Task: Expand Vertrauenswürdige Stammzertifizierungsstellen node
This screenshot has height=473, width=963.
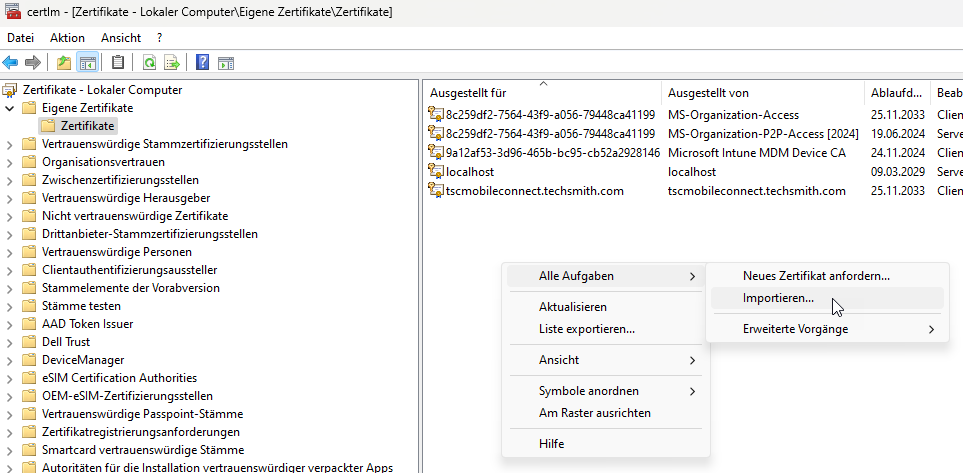Action: (x=10, y=144)
